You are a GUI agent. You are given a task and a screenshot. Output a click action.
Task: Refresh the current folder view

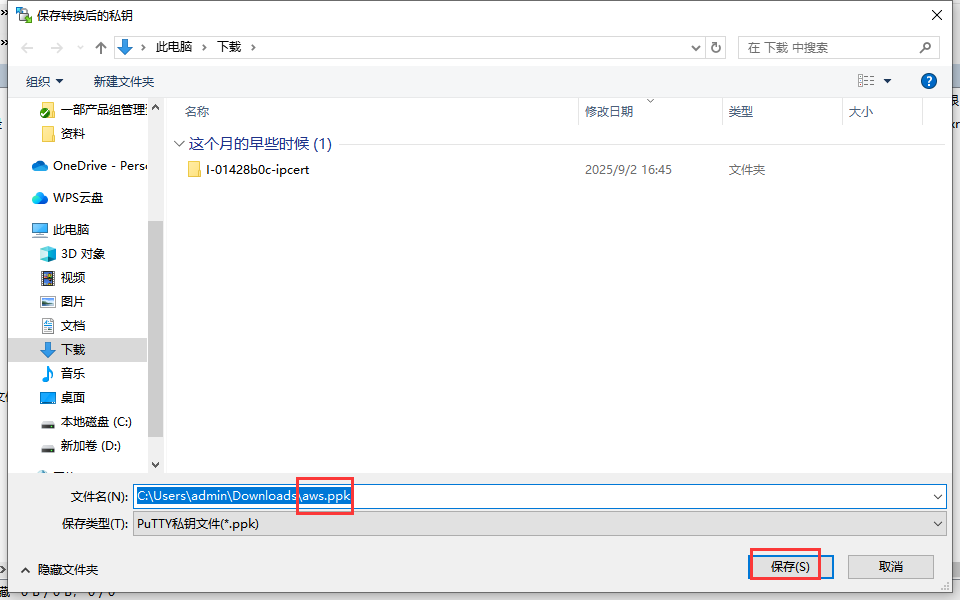click(x=715, y=48)
